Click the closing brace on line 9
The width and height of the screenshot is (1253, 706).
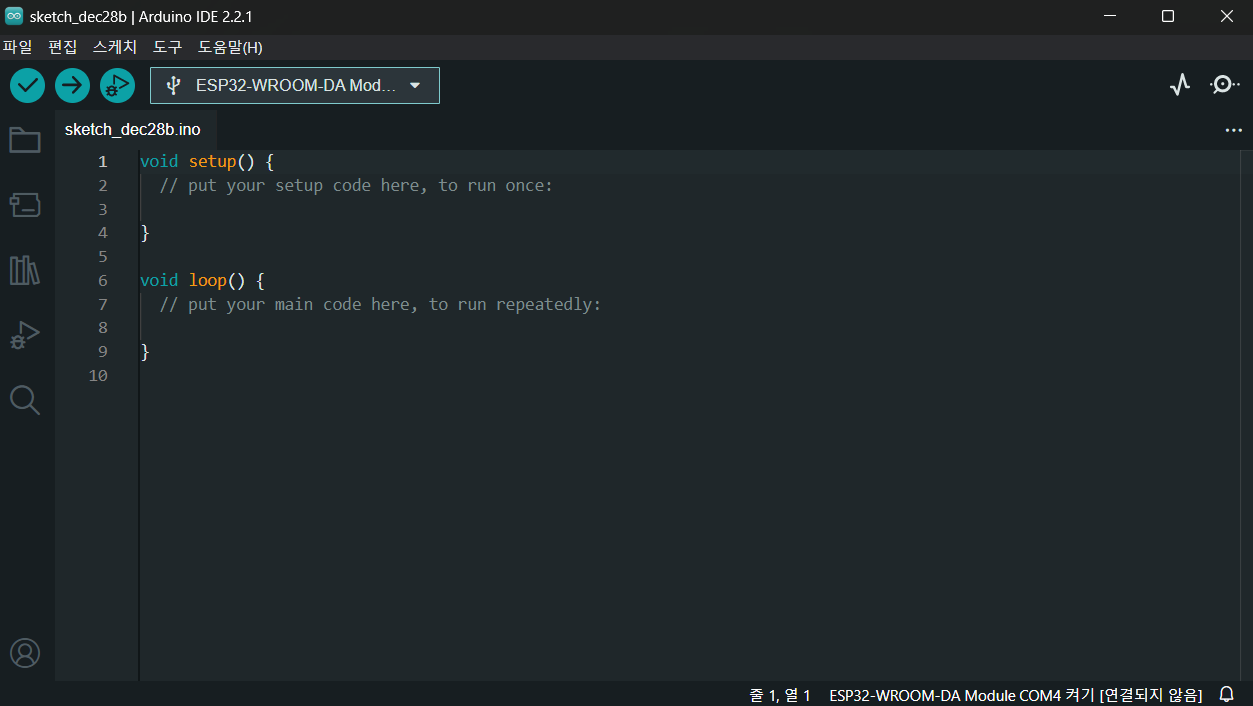coord(145,352)
